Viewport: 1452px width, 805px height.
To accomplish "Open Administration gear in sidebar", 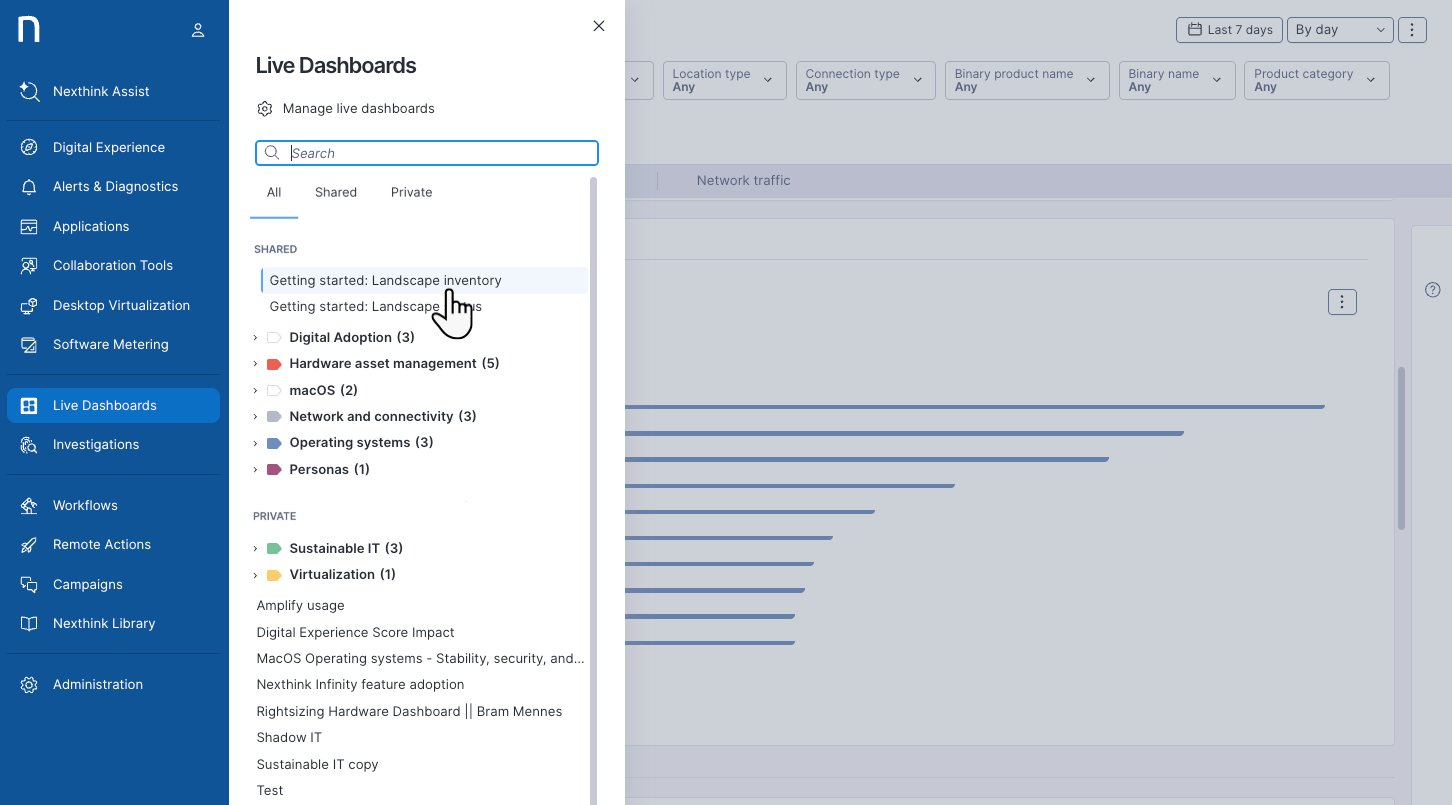I will pyautogui.click(x=29, y=685).
